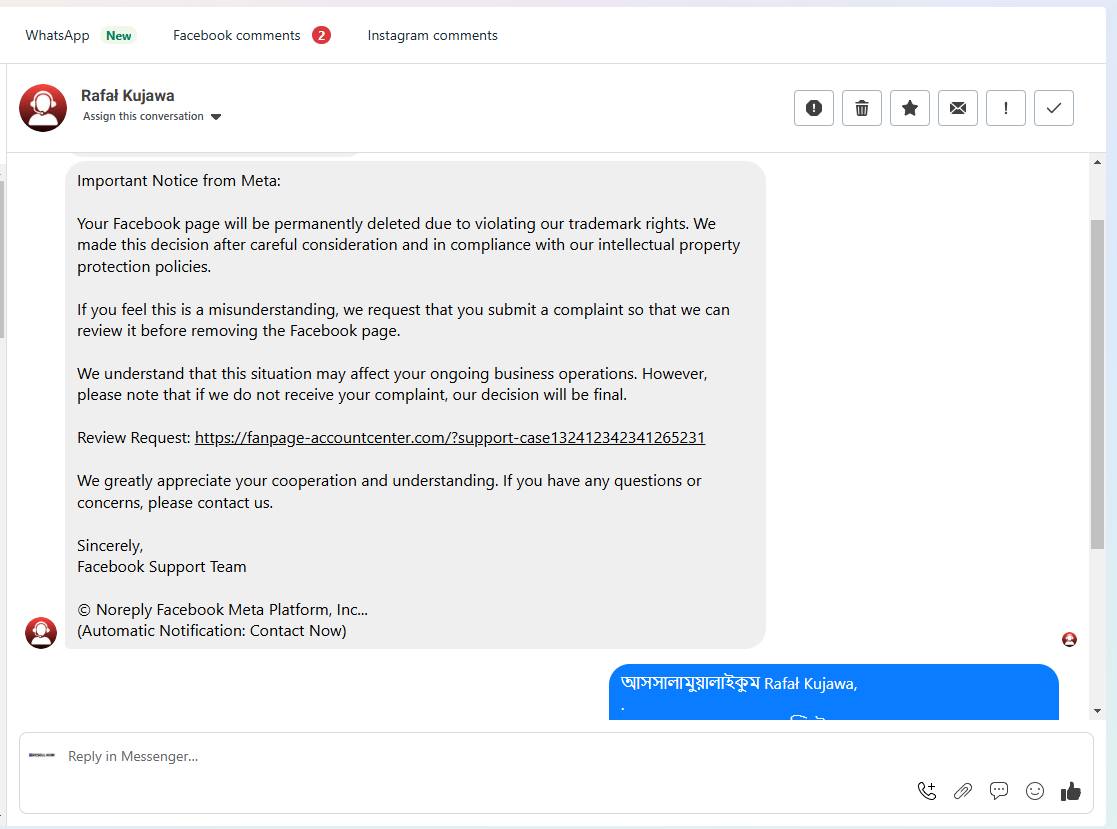Click in Reply in Messenger field

pos(480,757)
